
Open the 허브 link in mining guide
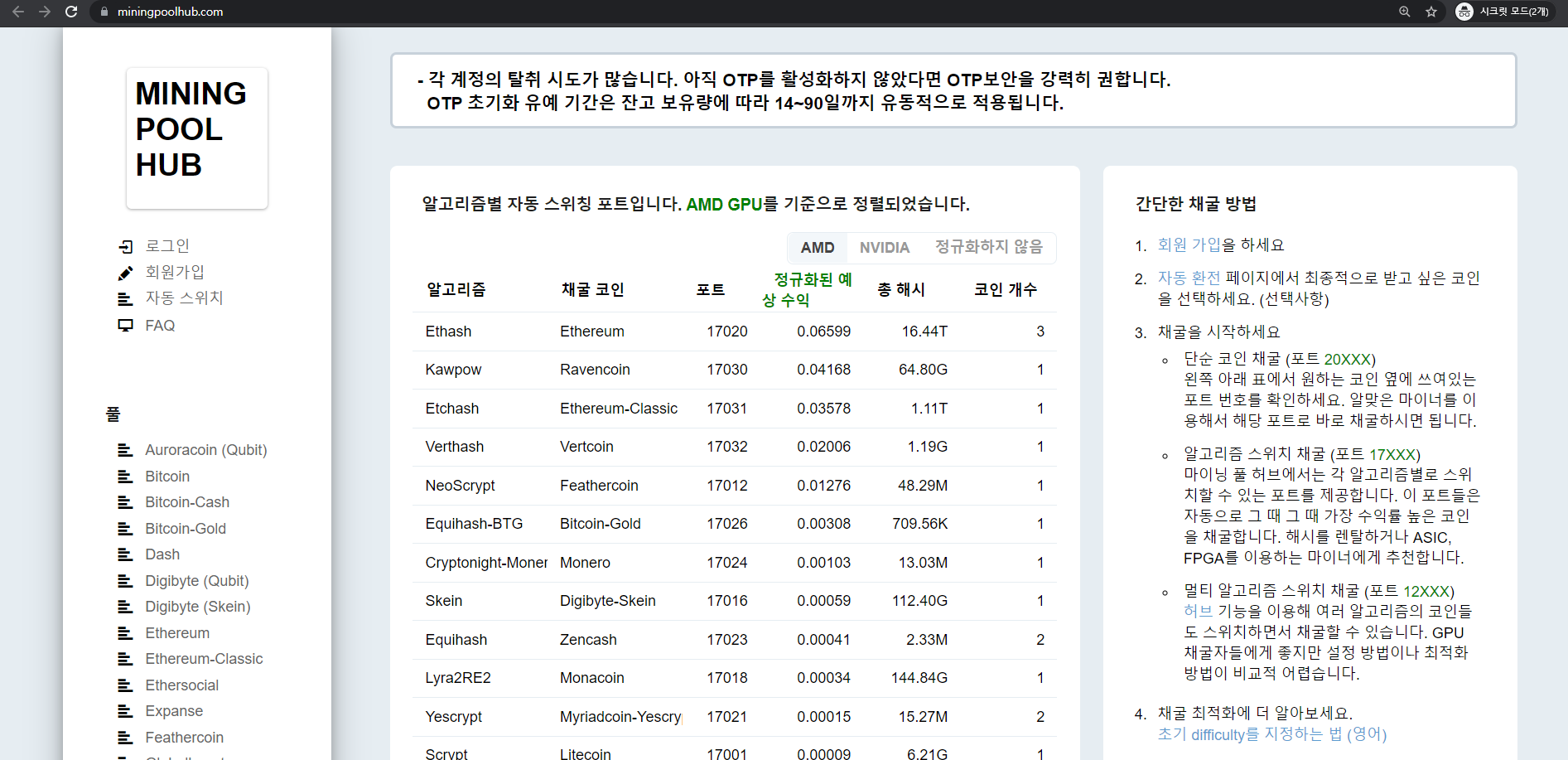[x=1199, y=612]
